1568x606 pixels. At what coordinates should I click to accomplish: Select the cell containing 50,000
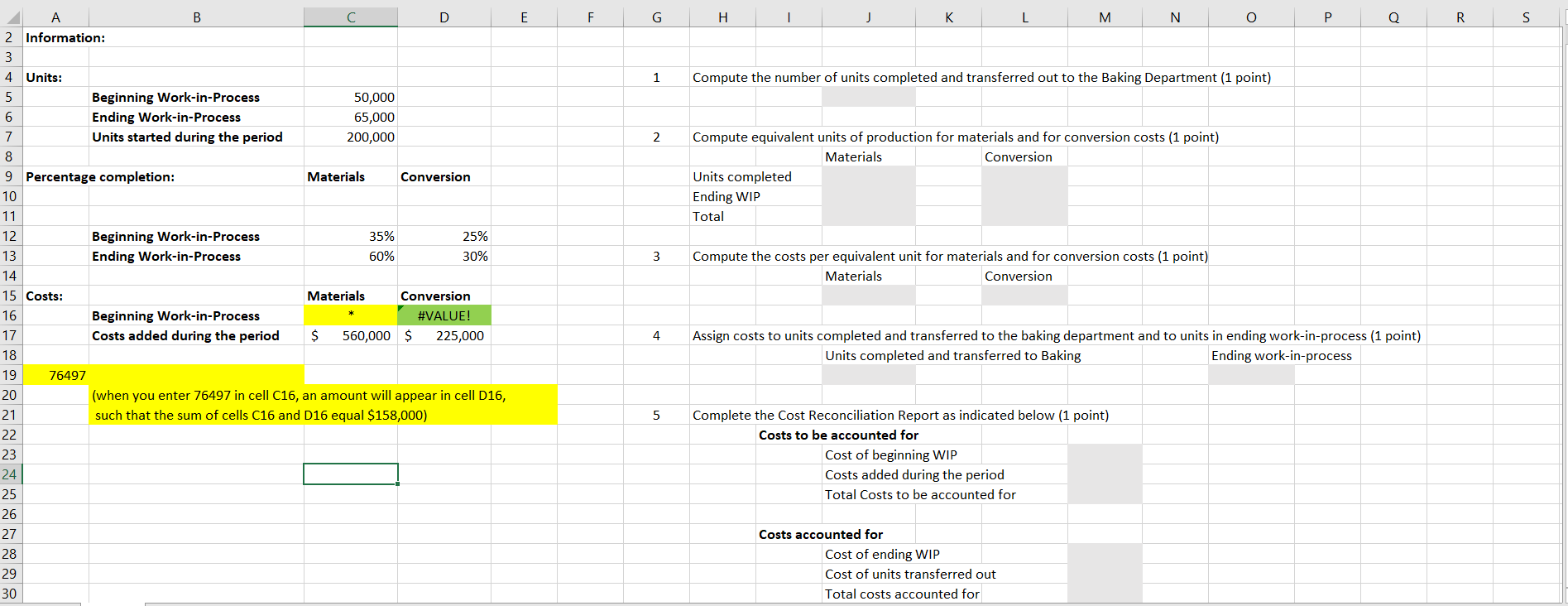[351, 97]
